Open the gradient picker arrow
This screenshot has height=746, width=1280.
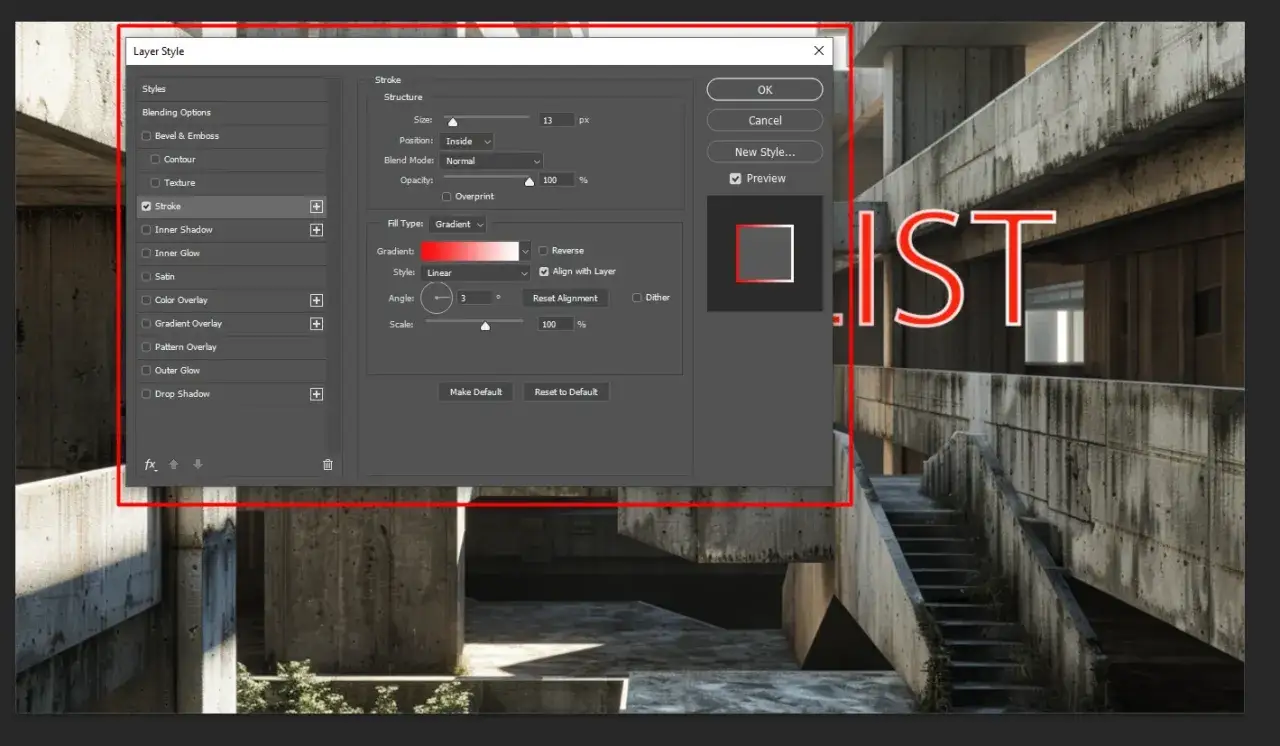[x=525, y=251]
